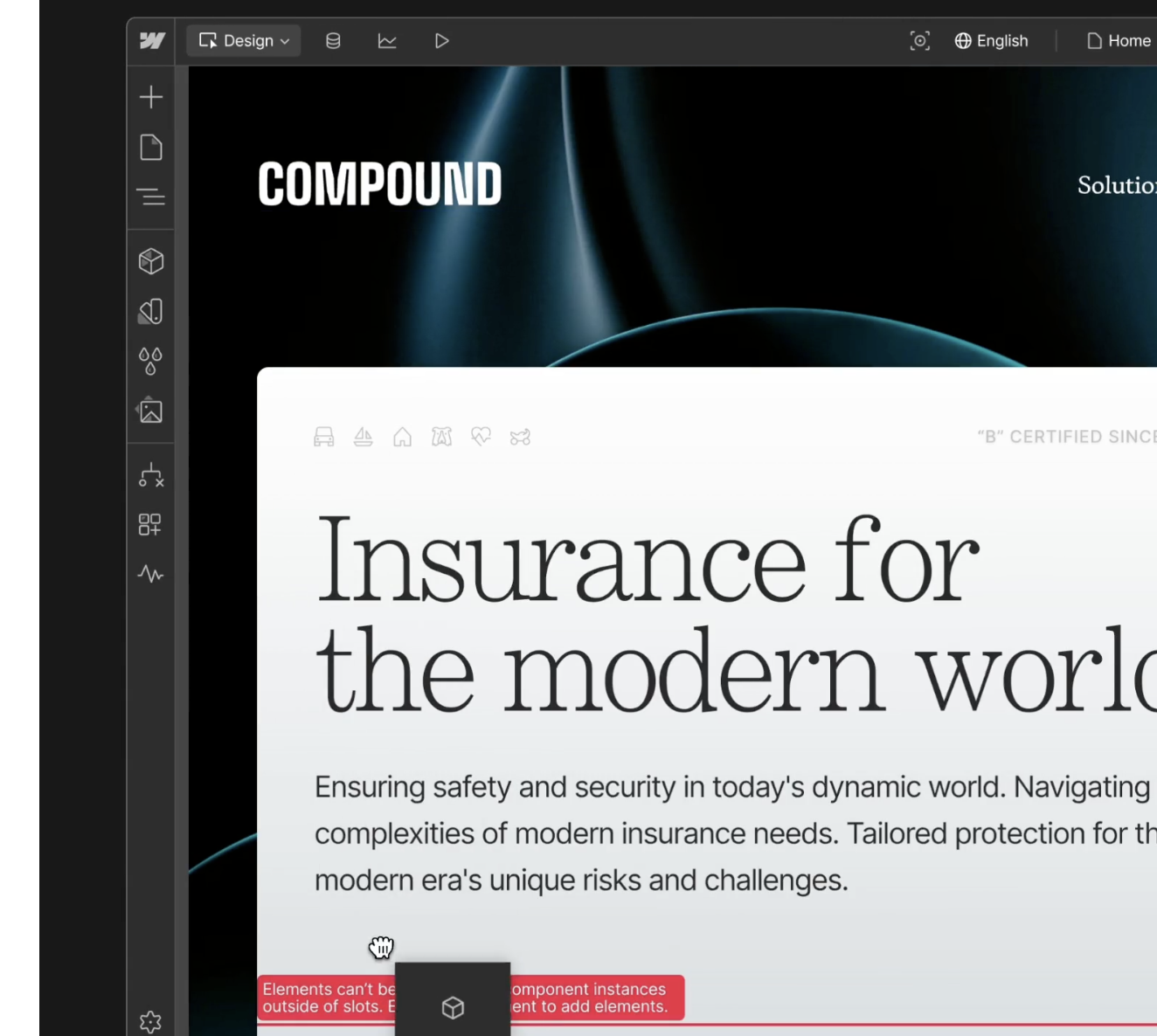Open the Apps grid panel
This screenshot has width=1157, height=1036.
click(150, 524)
